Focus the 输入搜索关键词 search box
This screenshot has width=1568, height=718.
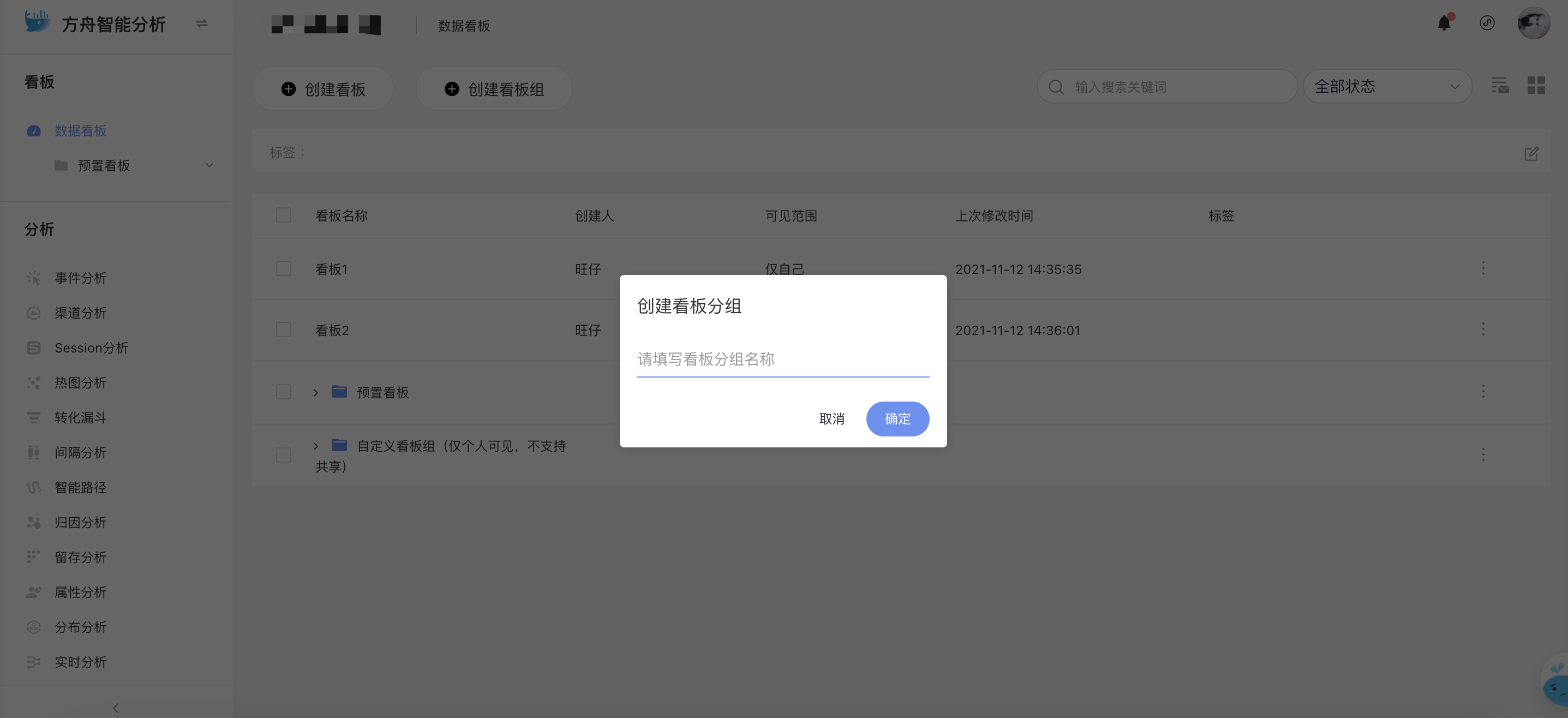pos(1167,86)
